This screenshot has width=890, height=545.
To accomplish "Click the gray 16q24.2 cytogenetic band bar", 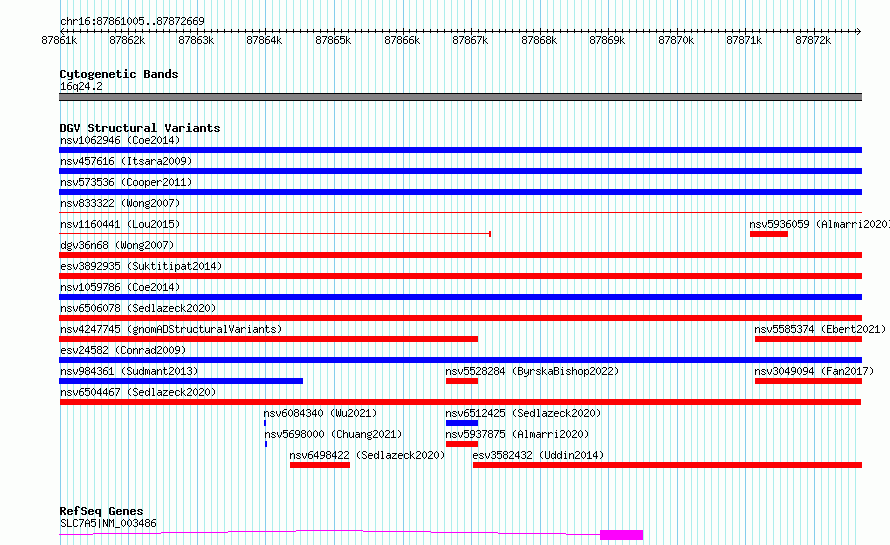I will pyautogui.click(x=460, y=97).
